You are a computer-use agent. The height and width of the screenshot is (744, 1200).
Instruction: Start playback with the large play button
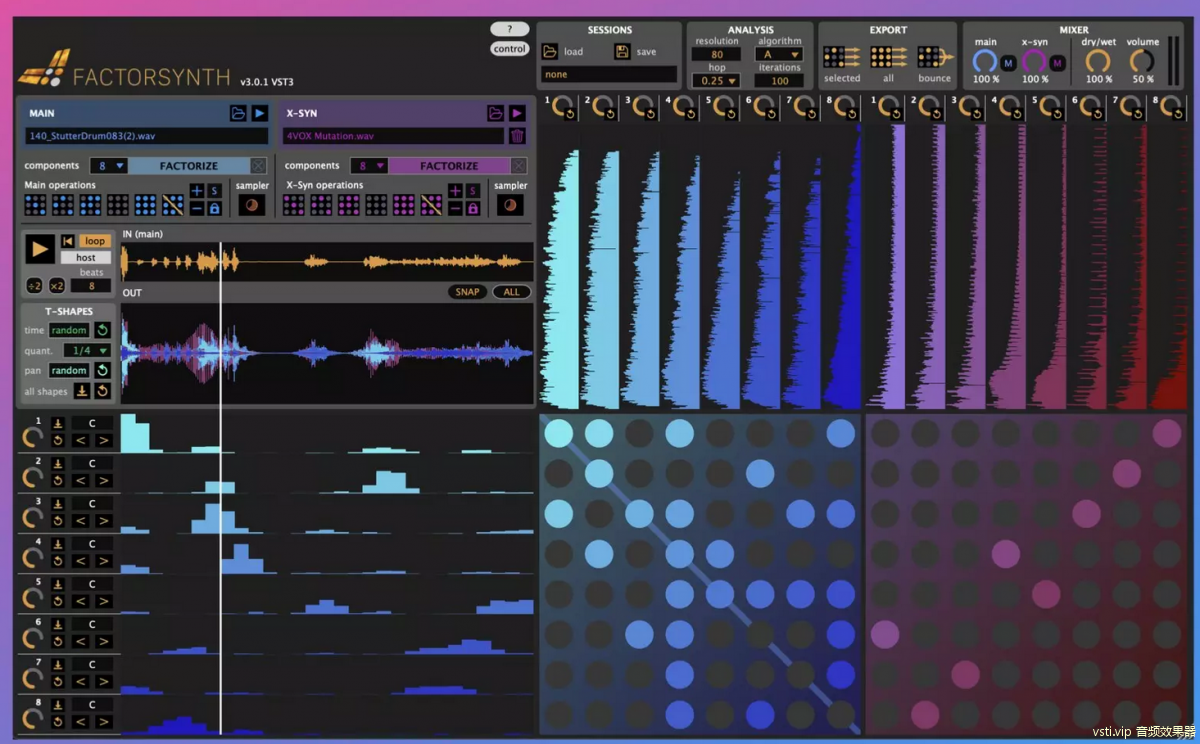40,249
